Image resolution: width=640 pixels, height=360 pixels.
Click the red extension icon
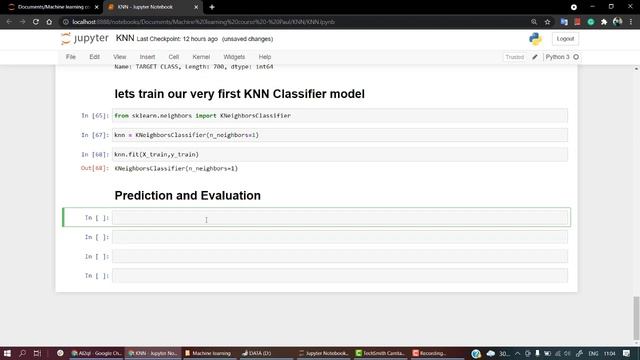(577, 22)
